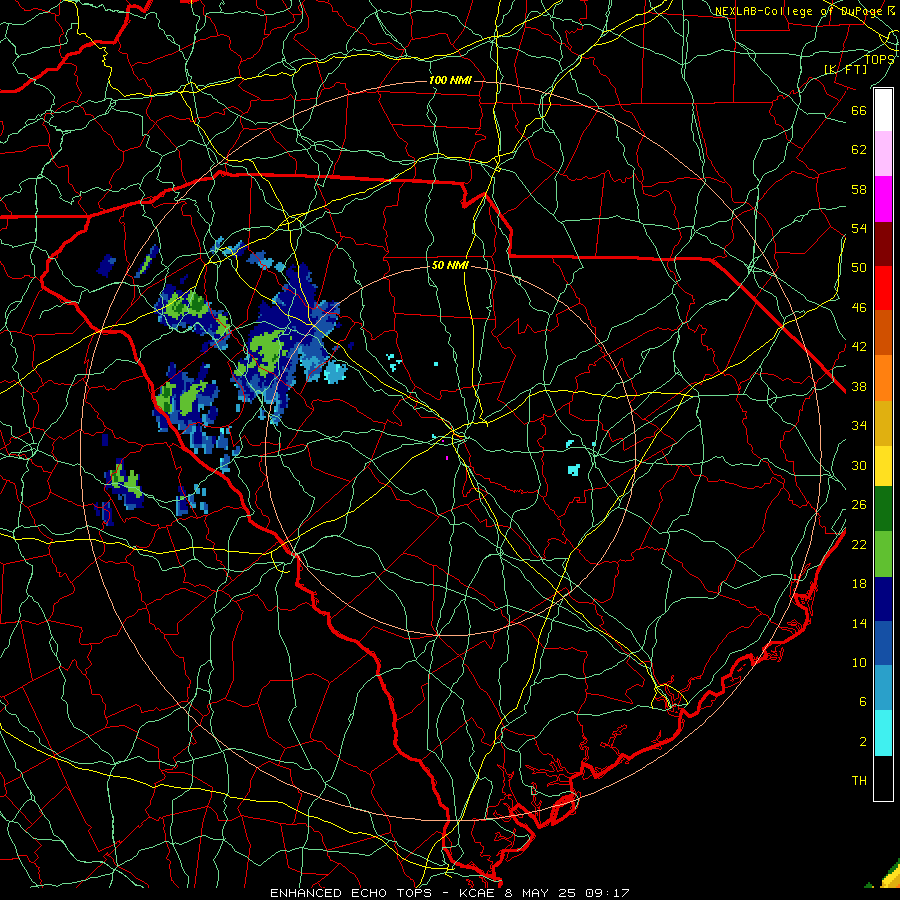Screen dimensions: 900x900
Task: Select the maroon legend swatch
Action: (883, 243)
